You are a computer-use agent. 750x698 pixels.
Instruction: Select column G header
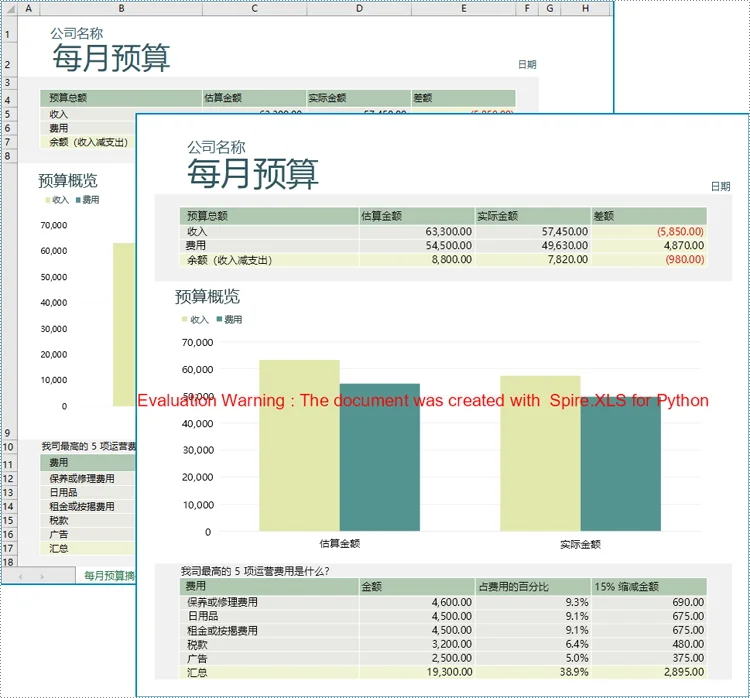(550, 9)
